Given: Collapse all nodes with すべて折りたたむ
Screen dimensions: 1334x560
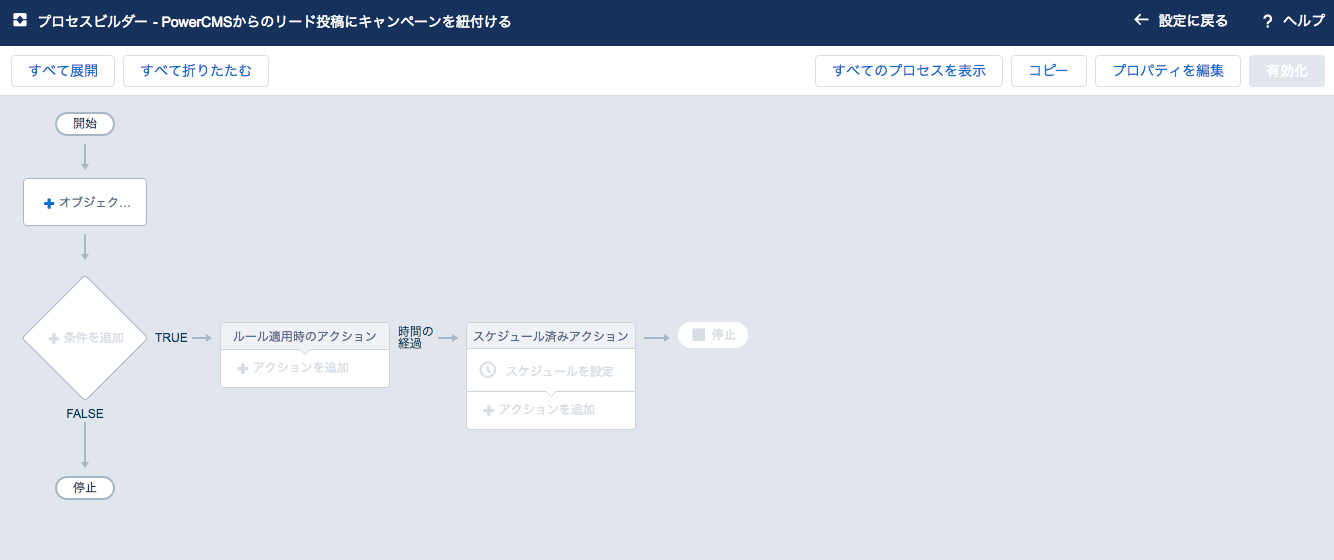Looking at the screenshot, I should pyautogui.click(x=196, y=71).
